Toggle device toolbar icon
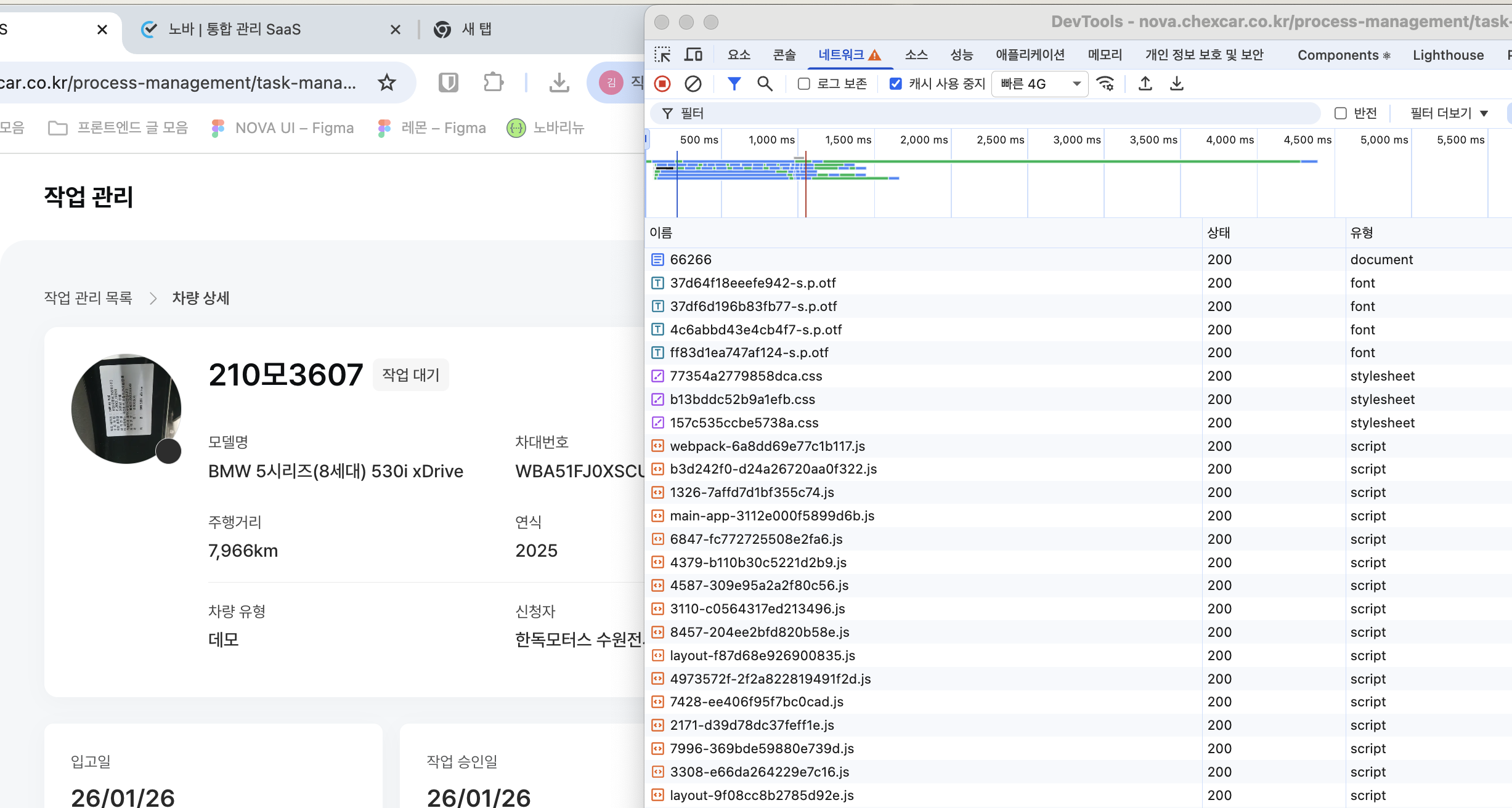Viewport: 1512px width, 808px height. [x=694, y=55]
